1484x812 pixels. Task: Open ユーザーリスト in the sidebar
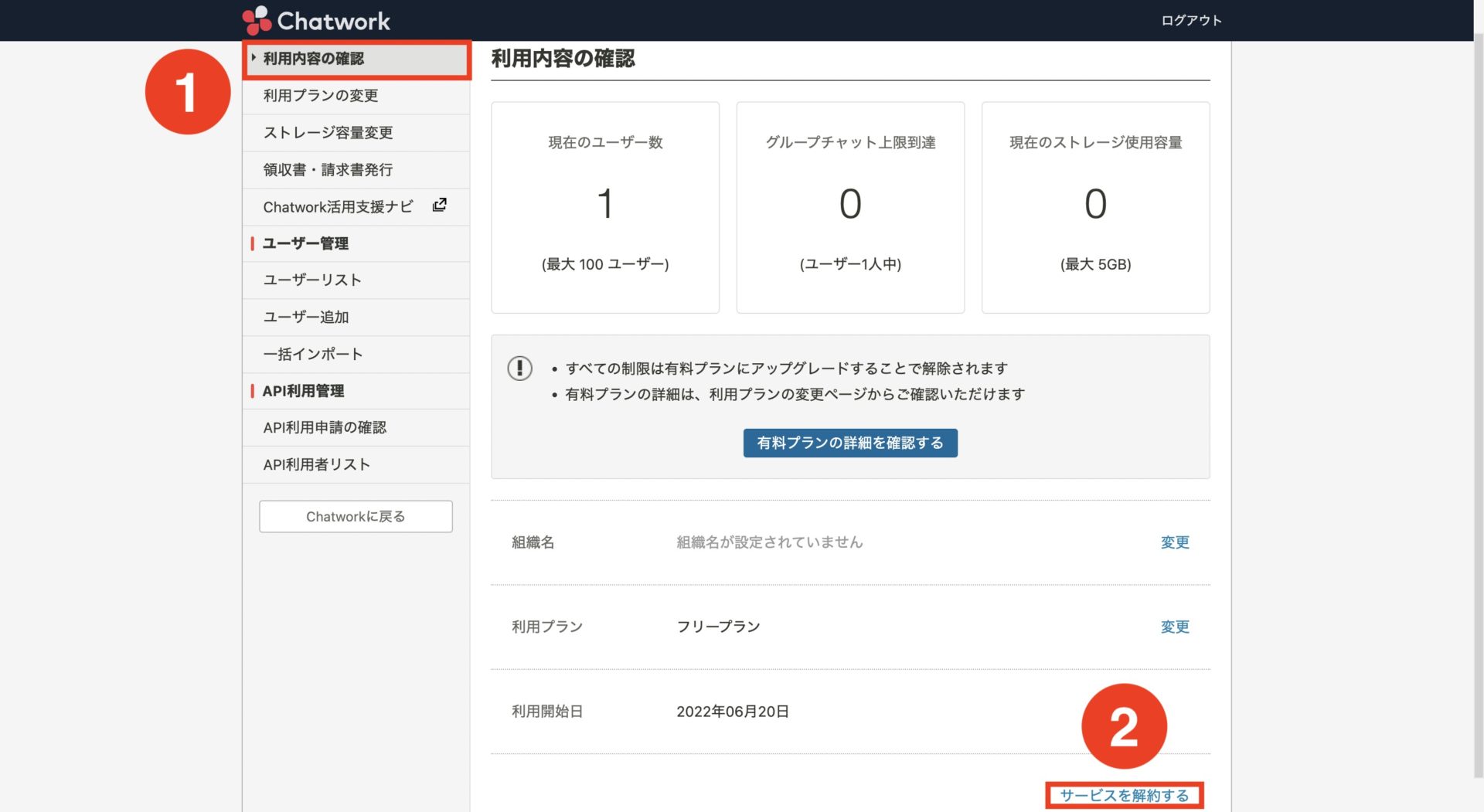356,280
